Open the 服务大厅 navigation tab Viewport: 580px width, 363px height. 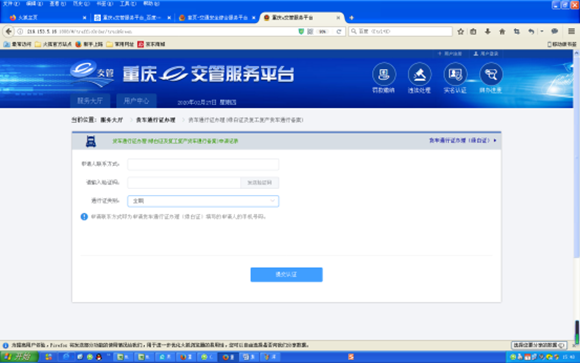90,101
